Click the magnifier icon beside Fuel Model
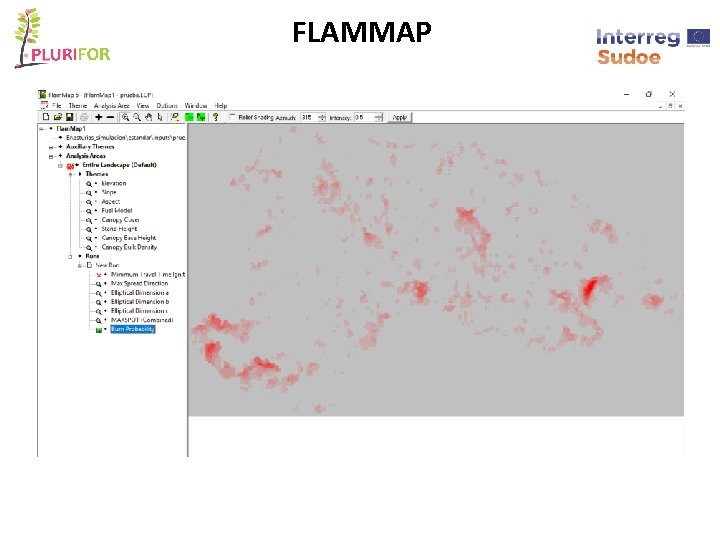 tap(89, 211)
